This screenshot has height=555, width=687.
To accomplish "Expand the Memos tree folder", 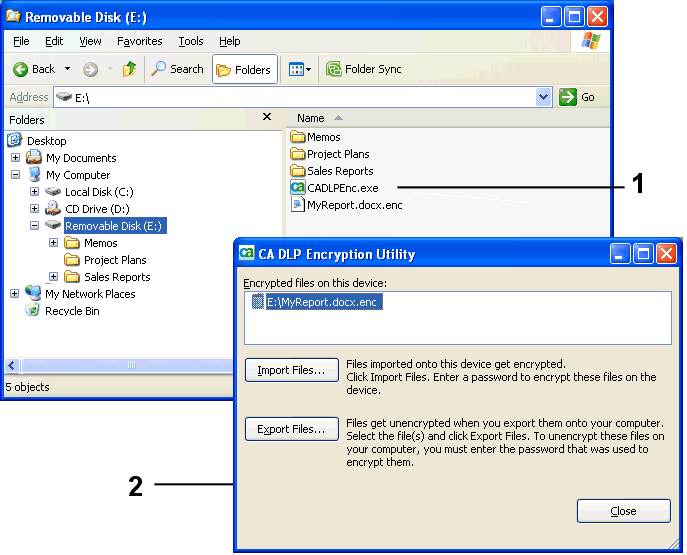I will (53, 243).
